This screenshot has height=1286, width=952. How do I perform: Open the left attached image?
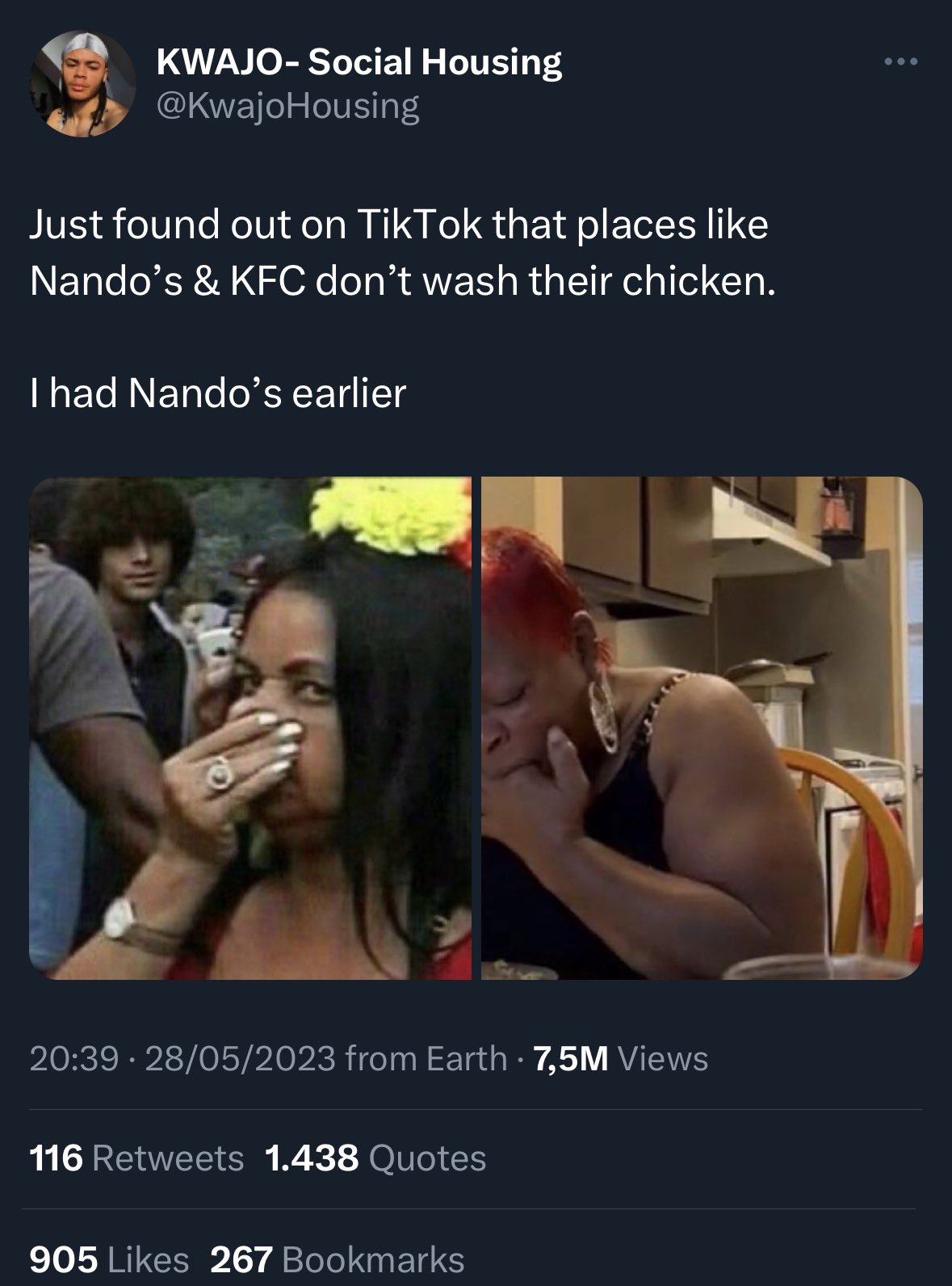coord(250,728)
